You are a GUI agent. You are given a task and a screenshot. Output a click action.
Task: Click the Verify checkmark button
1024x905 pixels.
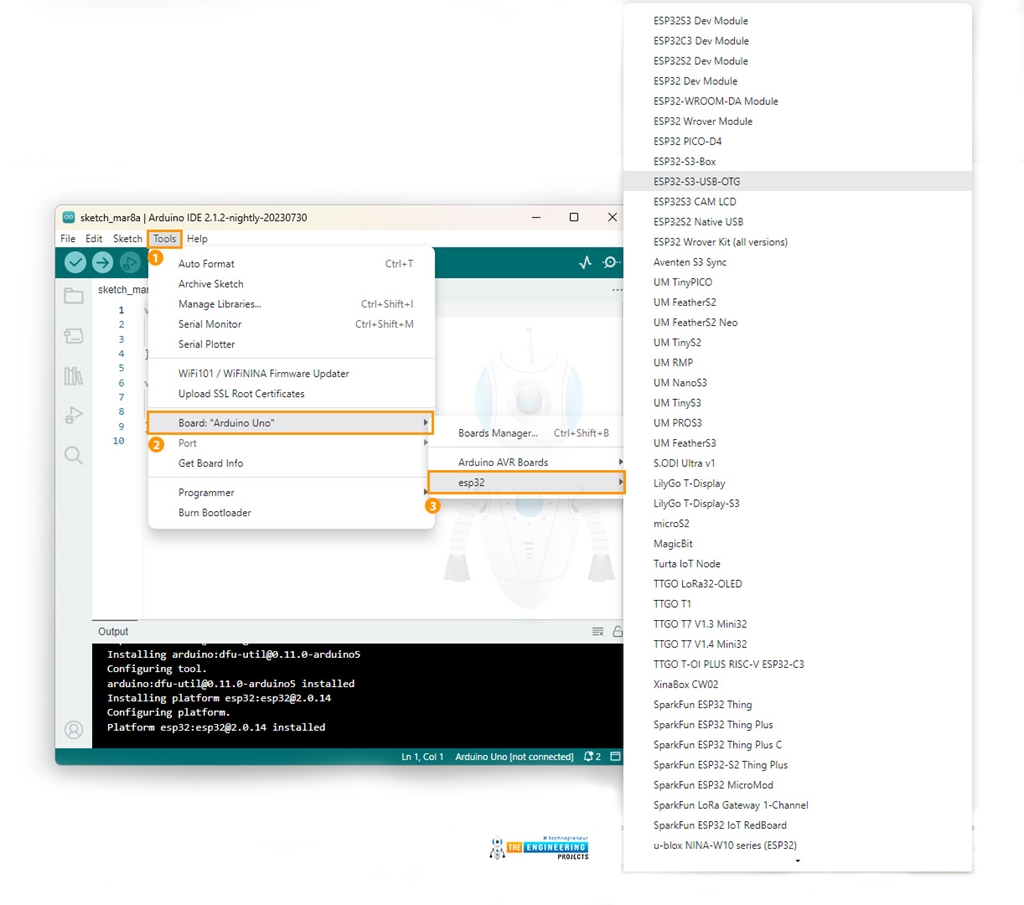click(75, 262)
